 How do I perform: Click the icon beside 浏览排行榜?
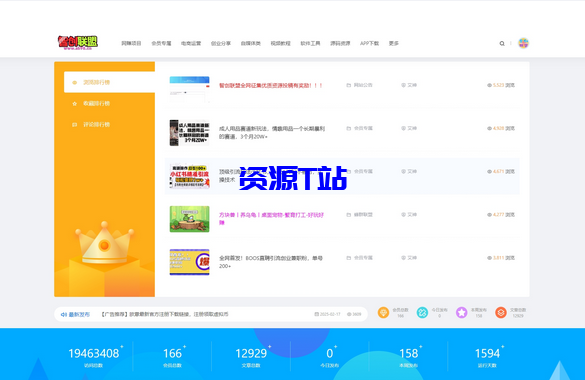(74, 82)
